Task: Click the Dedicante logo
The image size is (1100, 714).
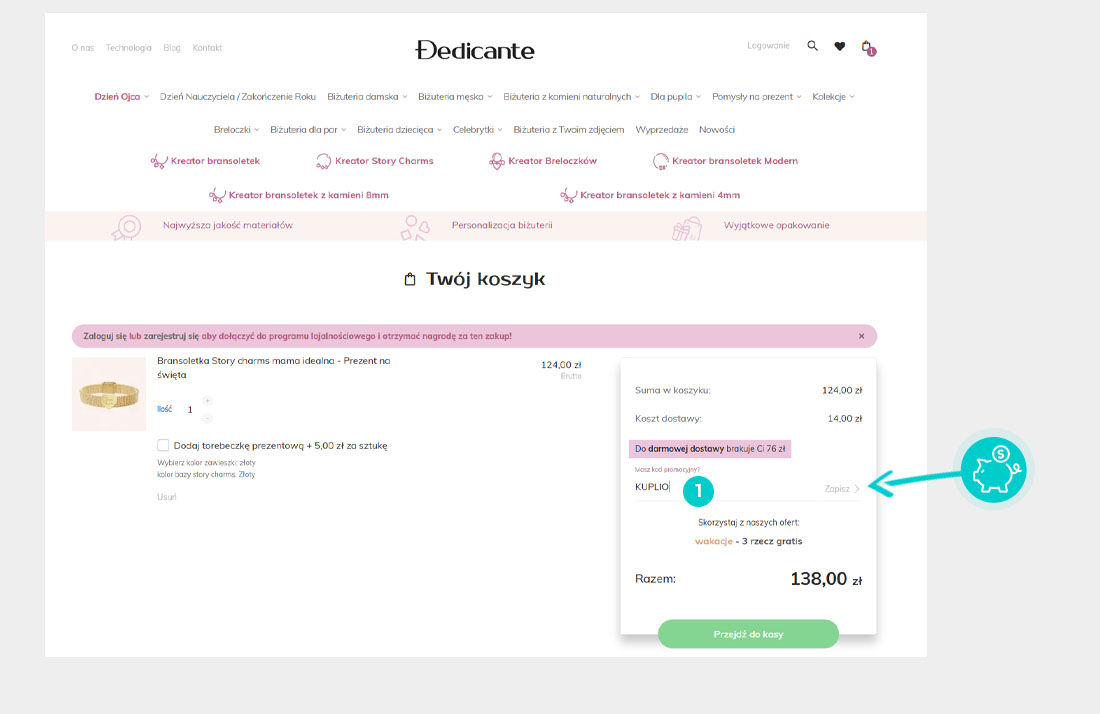Action: coord(475,50)
